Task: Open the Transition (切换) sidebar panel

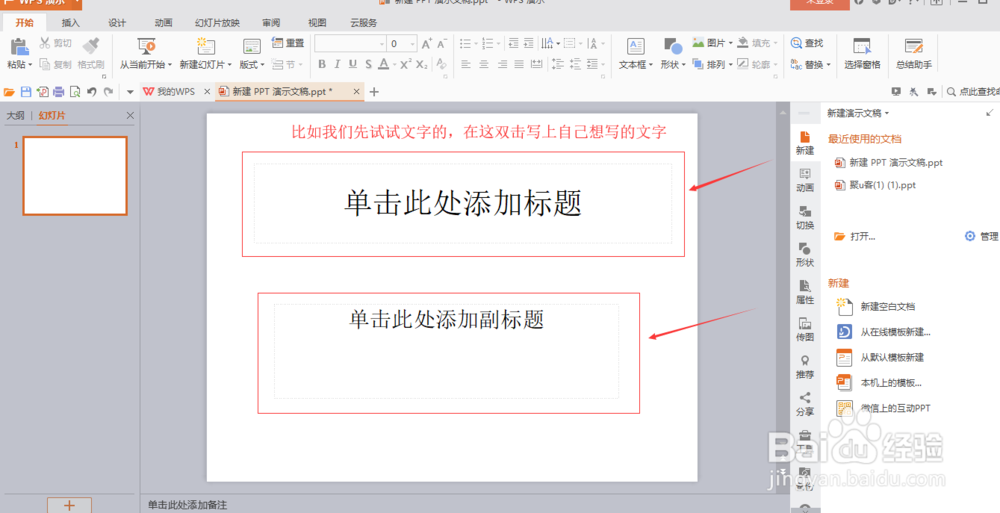Action: click(805, 218)
